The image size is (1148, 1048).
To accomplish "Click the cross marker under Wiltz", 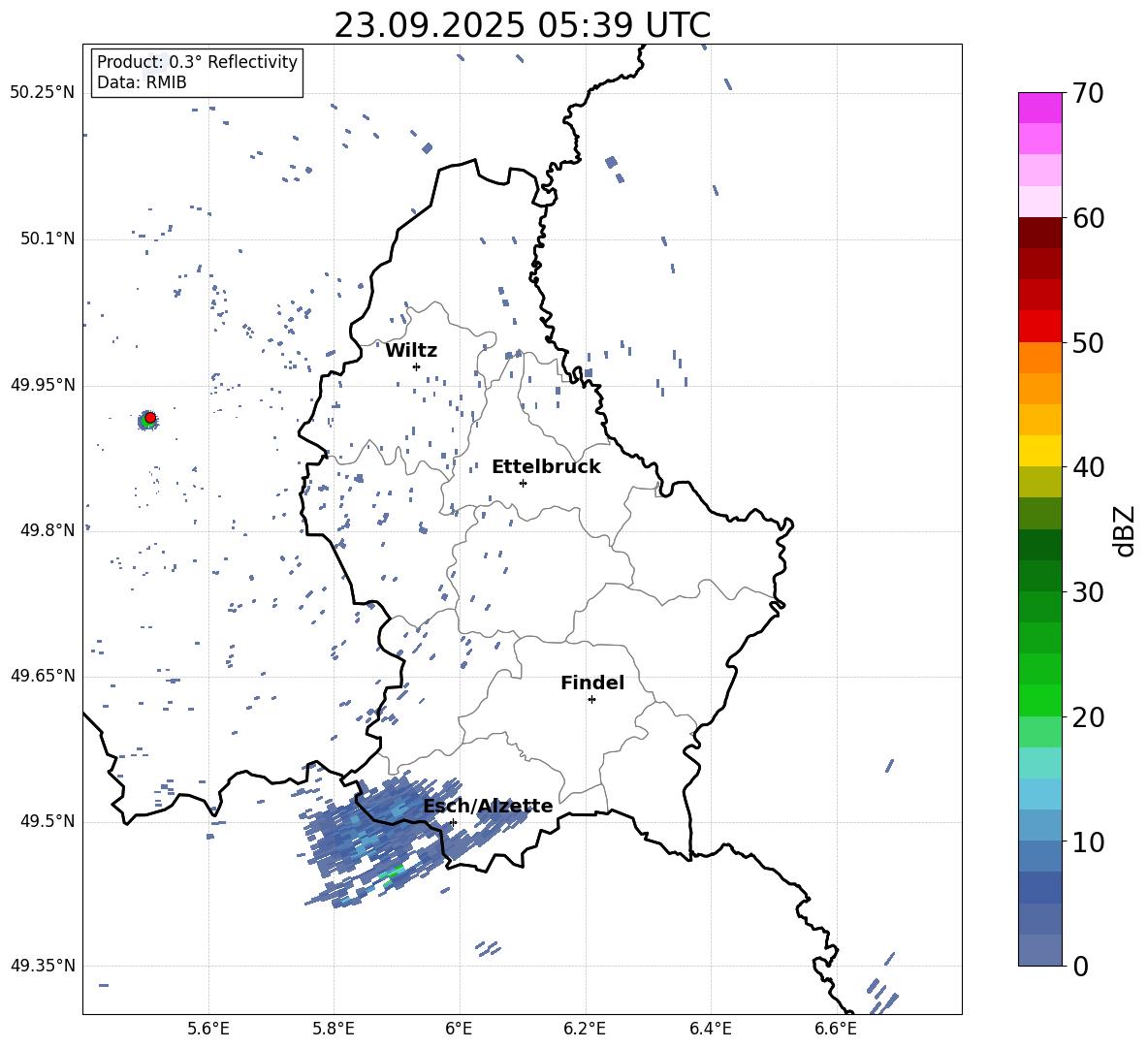I will (x=417, y=366).
